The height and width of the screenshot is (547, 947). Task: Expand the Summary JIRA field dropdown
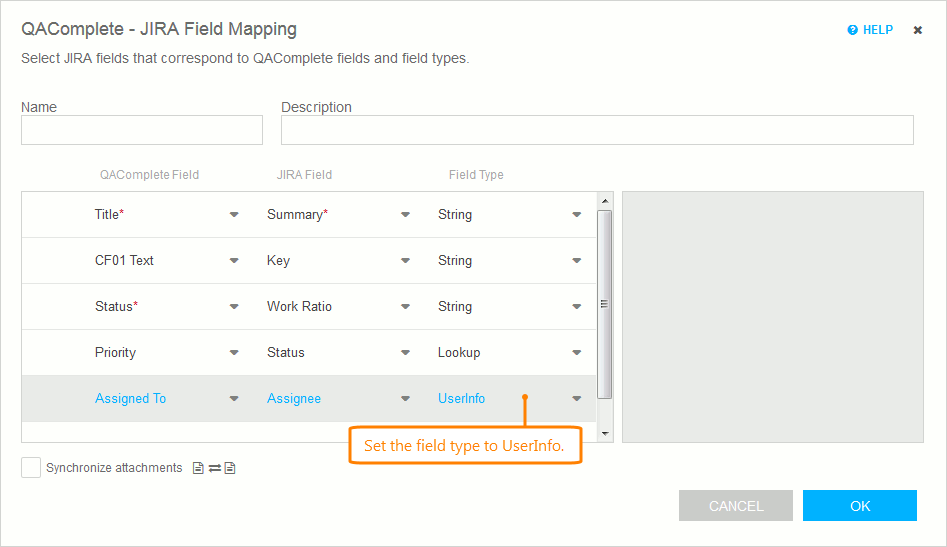[x=405, y=215]
